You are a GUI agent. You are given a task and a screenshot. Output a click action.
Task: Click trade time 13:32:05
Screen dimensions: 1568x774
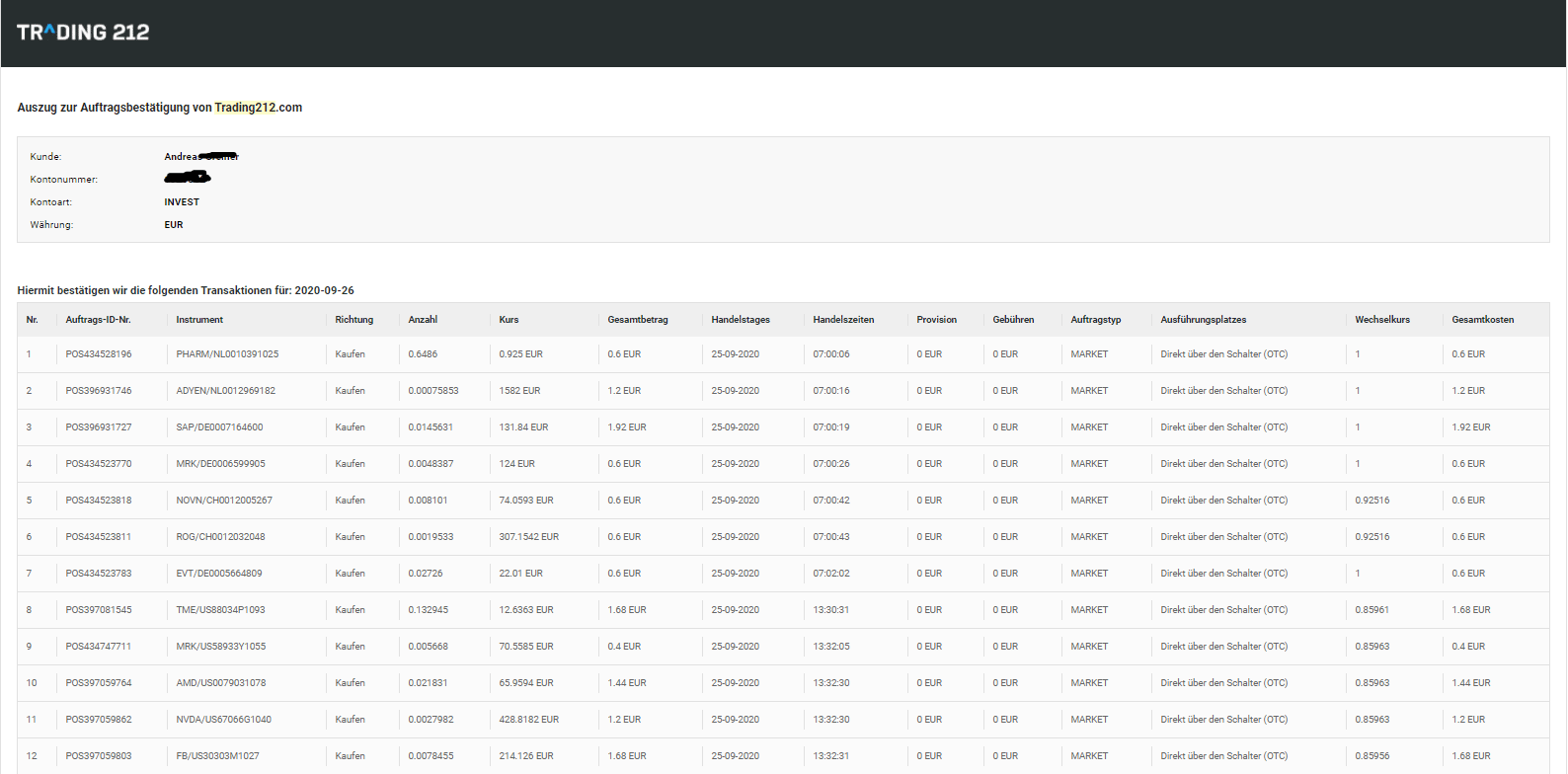click(x=831, y=647)
